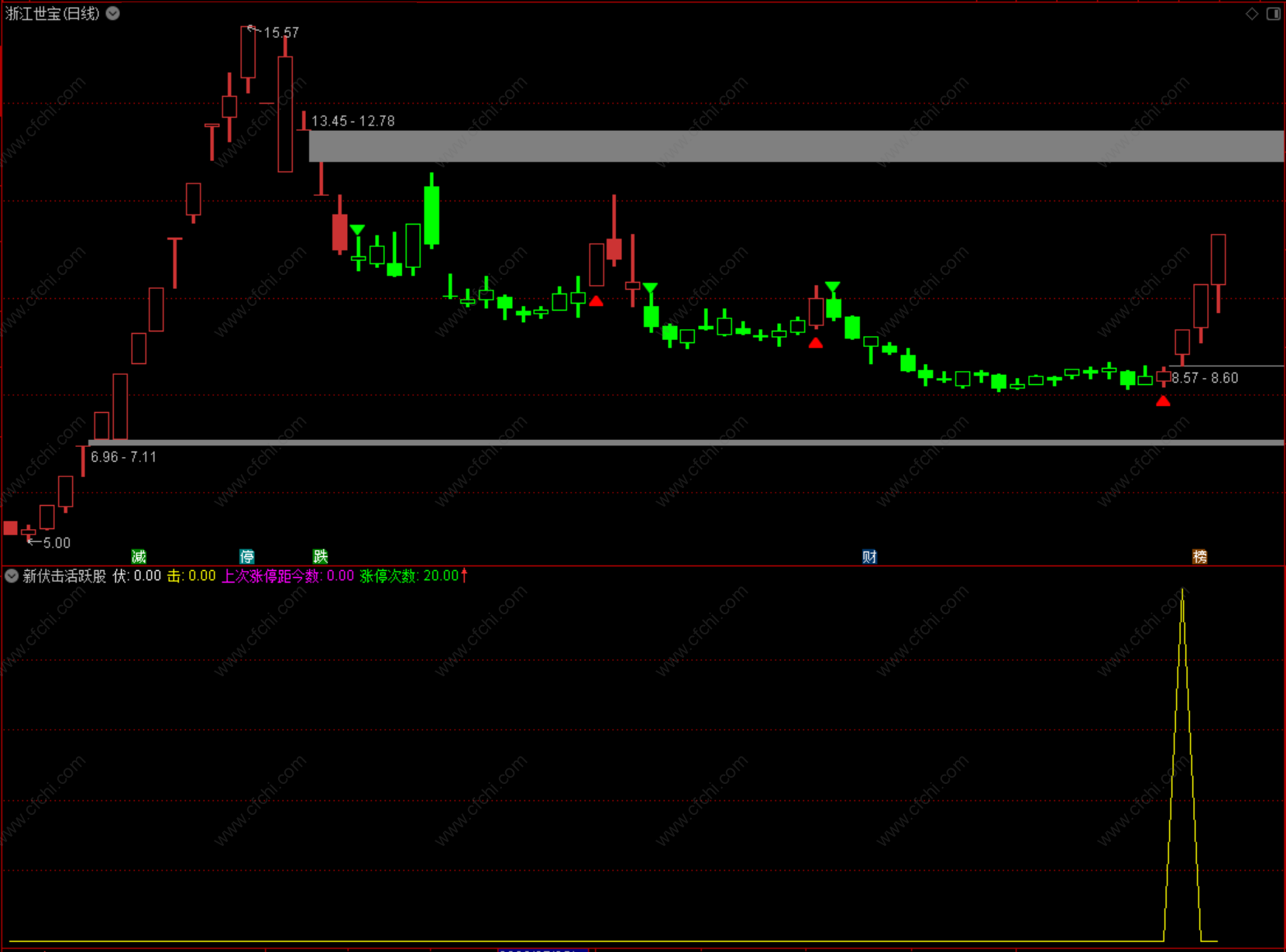The width and height of the screenshot is (1286, 952).
Task: Select the 浙江世宝(日线) chart title
Action: pos(53,13)
